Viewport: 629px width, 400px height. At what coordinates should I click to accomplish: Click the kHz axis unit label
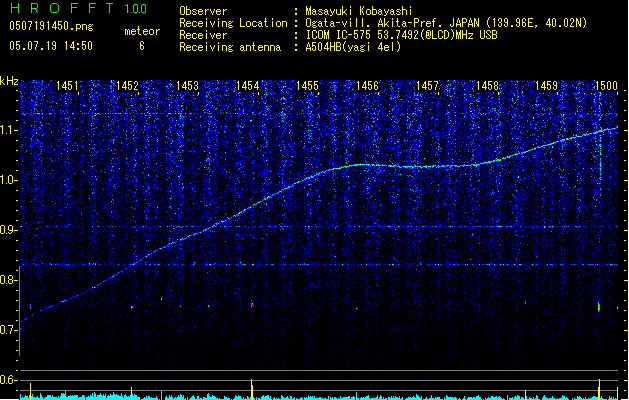tap(9, 81)
